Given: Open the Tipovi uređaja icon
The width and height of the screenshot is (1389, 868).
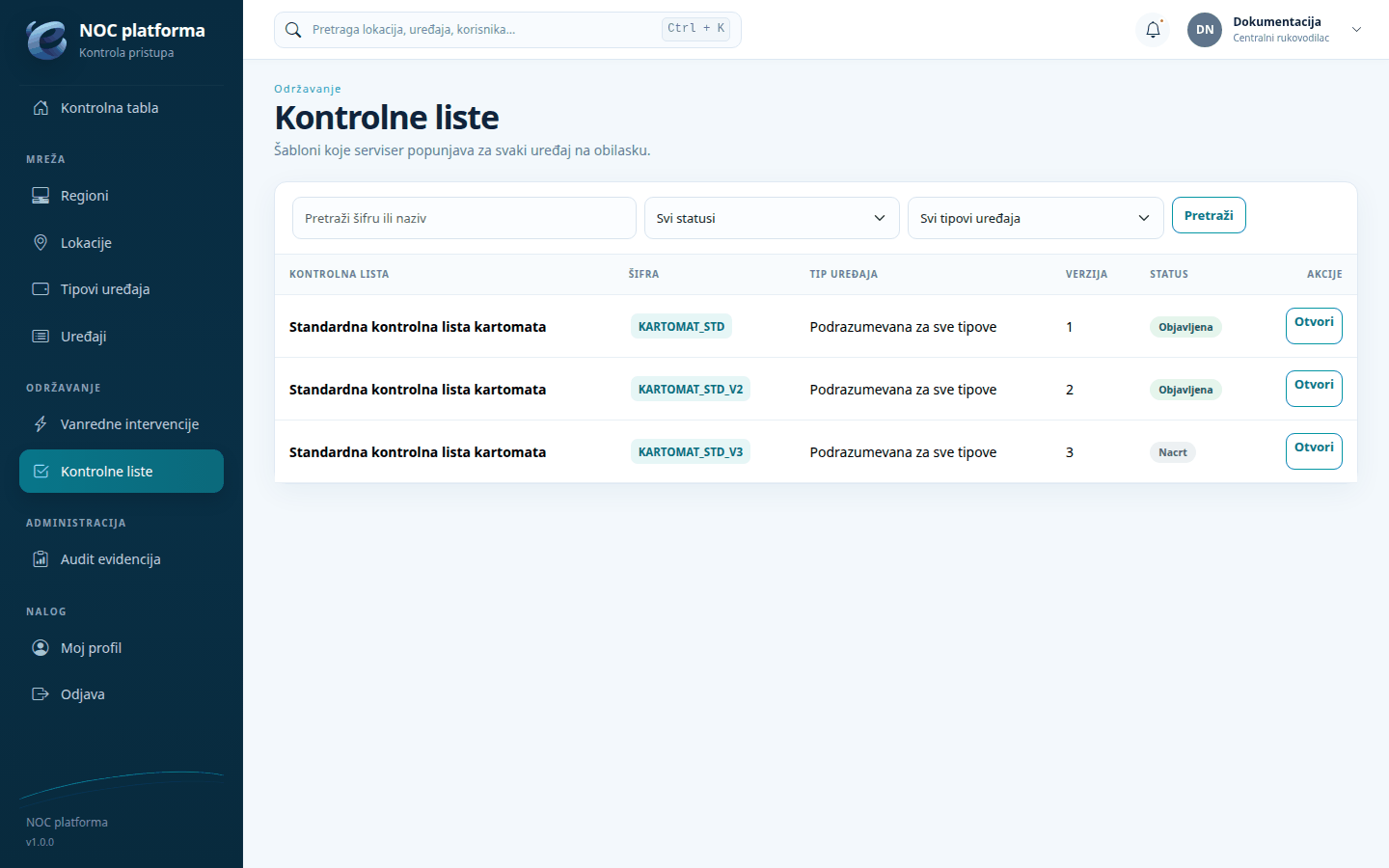Looking at the screenshot, I should pos(41,289).
